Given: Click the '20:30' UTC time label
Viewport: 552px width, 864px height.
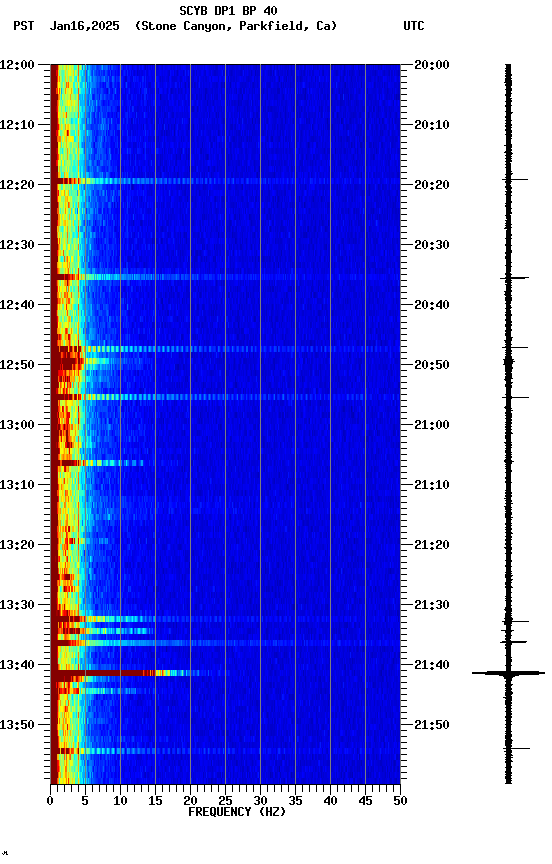Looking at the screenshot, I should pyautogui.click(x=432, y=245).
